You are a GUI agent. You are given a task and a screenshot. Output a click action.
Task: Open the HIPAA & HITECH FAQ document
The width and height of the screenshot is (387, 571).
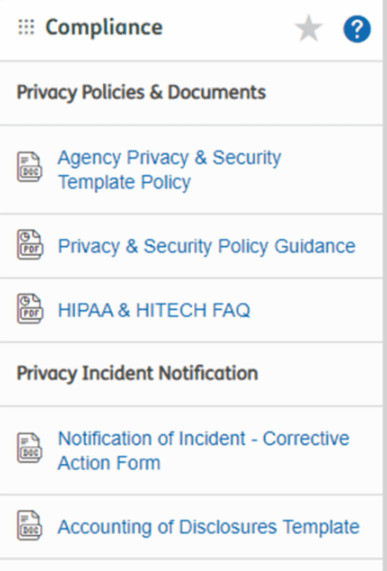[154, 310]
